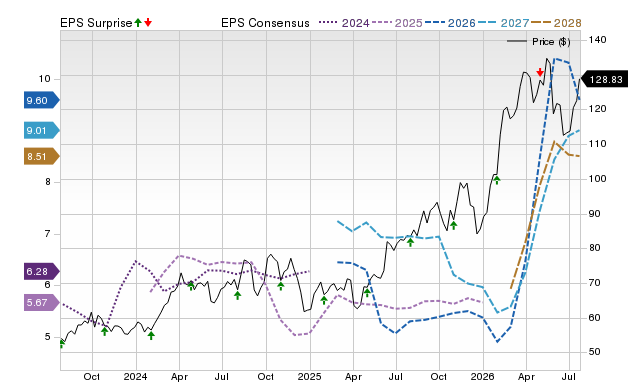
Task: Click the 140 tick on the price axis
Action: pos(598,40)
